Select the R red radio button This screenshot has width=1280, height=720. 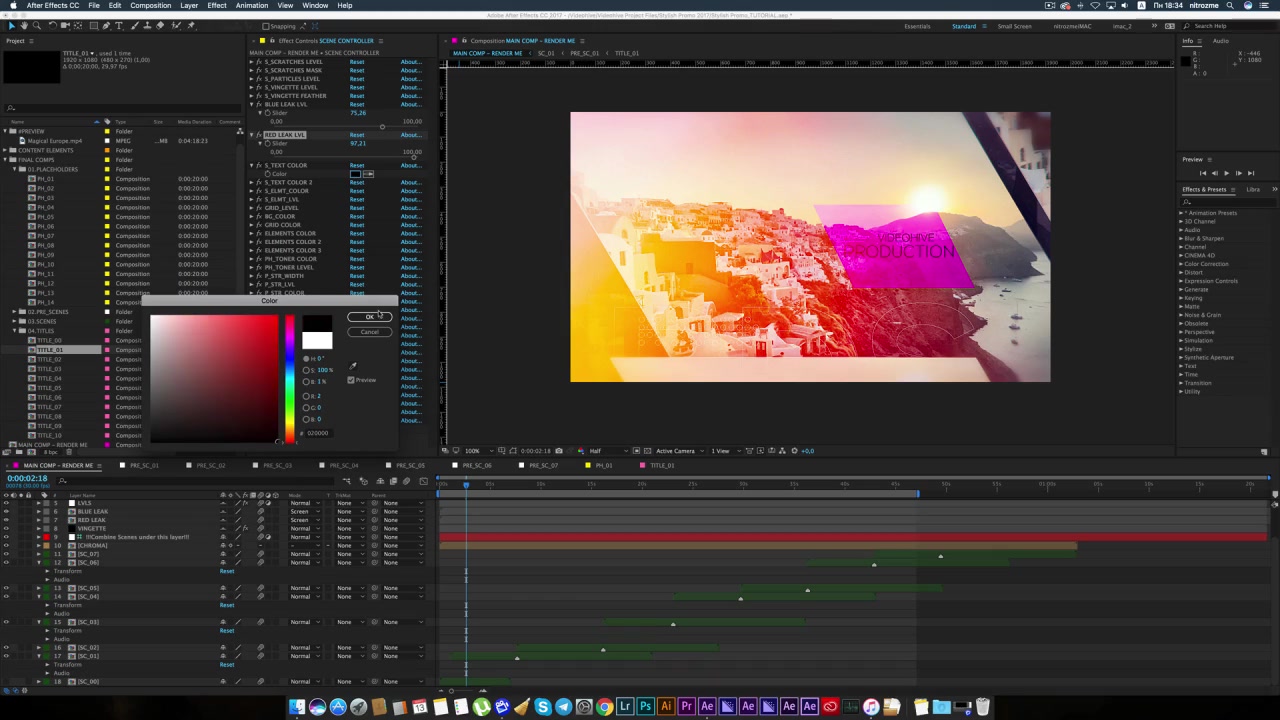coord(307,396)
